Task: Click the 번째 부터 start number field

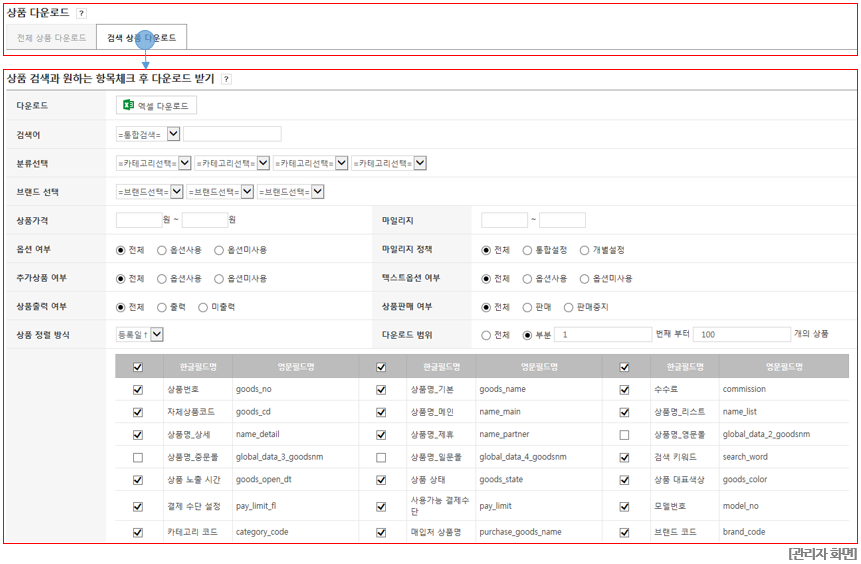Action: [x=603, y=334]
